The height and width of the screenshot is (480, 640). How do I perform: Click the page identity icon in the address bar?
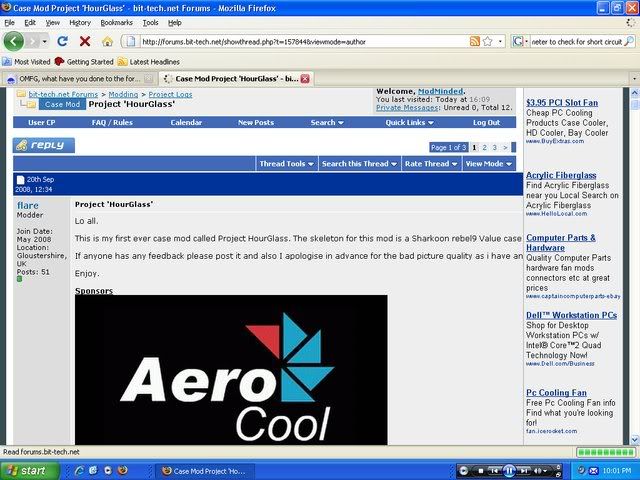(x=131, y=41)
